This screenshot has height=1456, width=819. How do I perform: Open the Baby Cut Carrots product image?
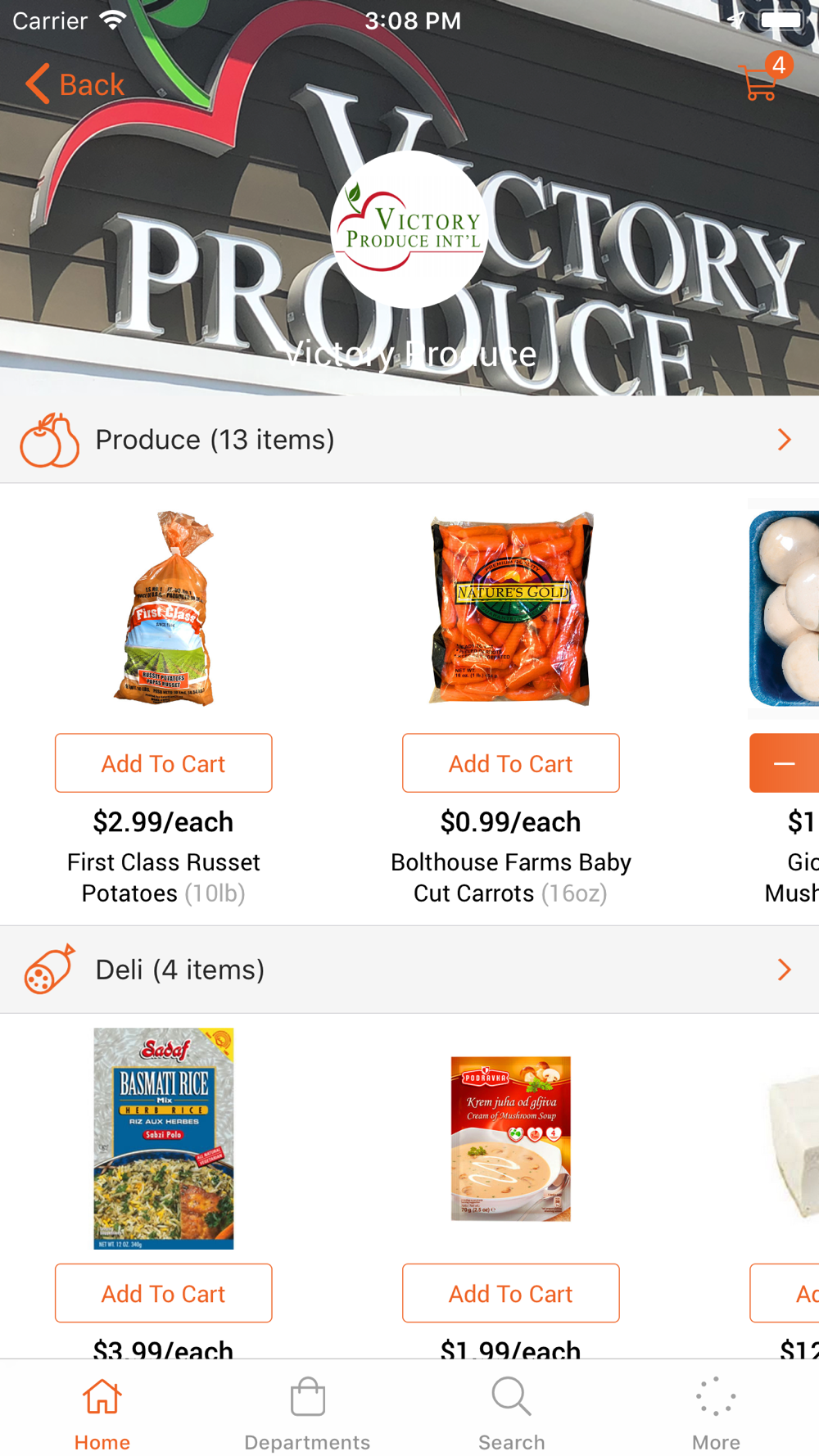tap(511, 608)
